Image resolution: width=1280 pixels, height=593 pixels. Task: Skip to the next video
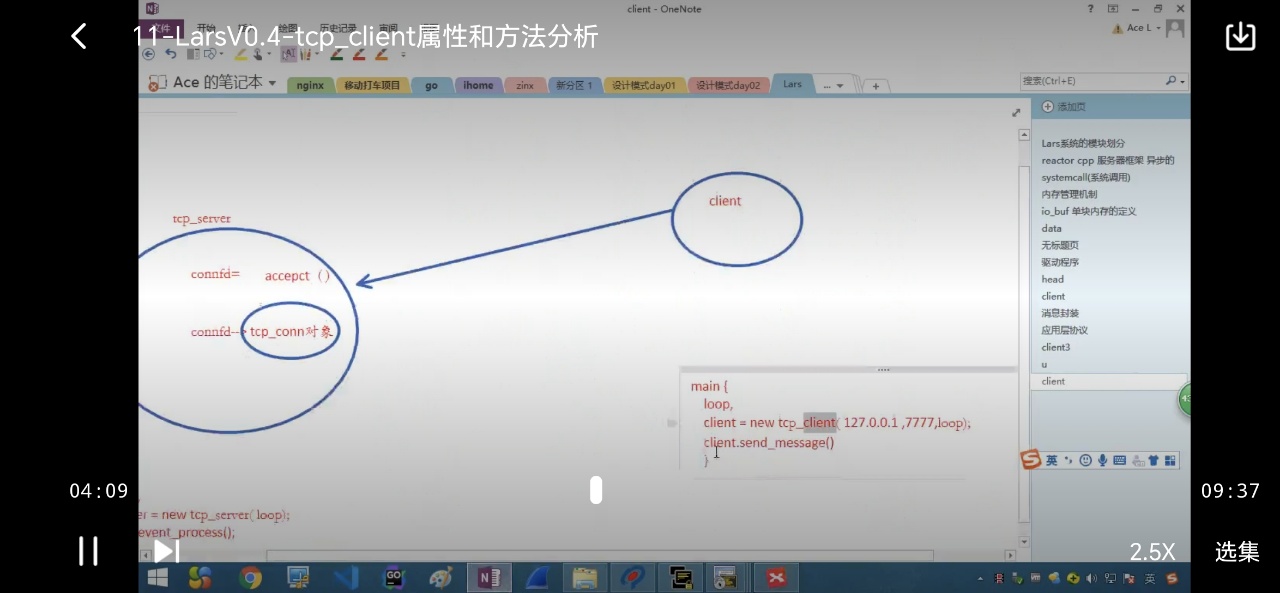pos(166,551)
